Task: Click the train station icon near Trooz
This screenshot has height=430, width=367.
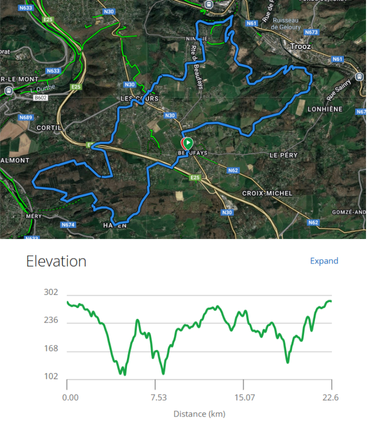Action: pos(359,77)
